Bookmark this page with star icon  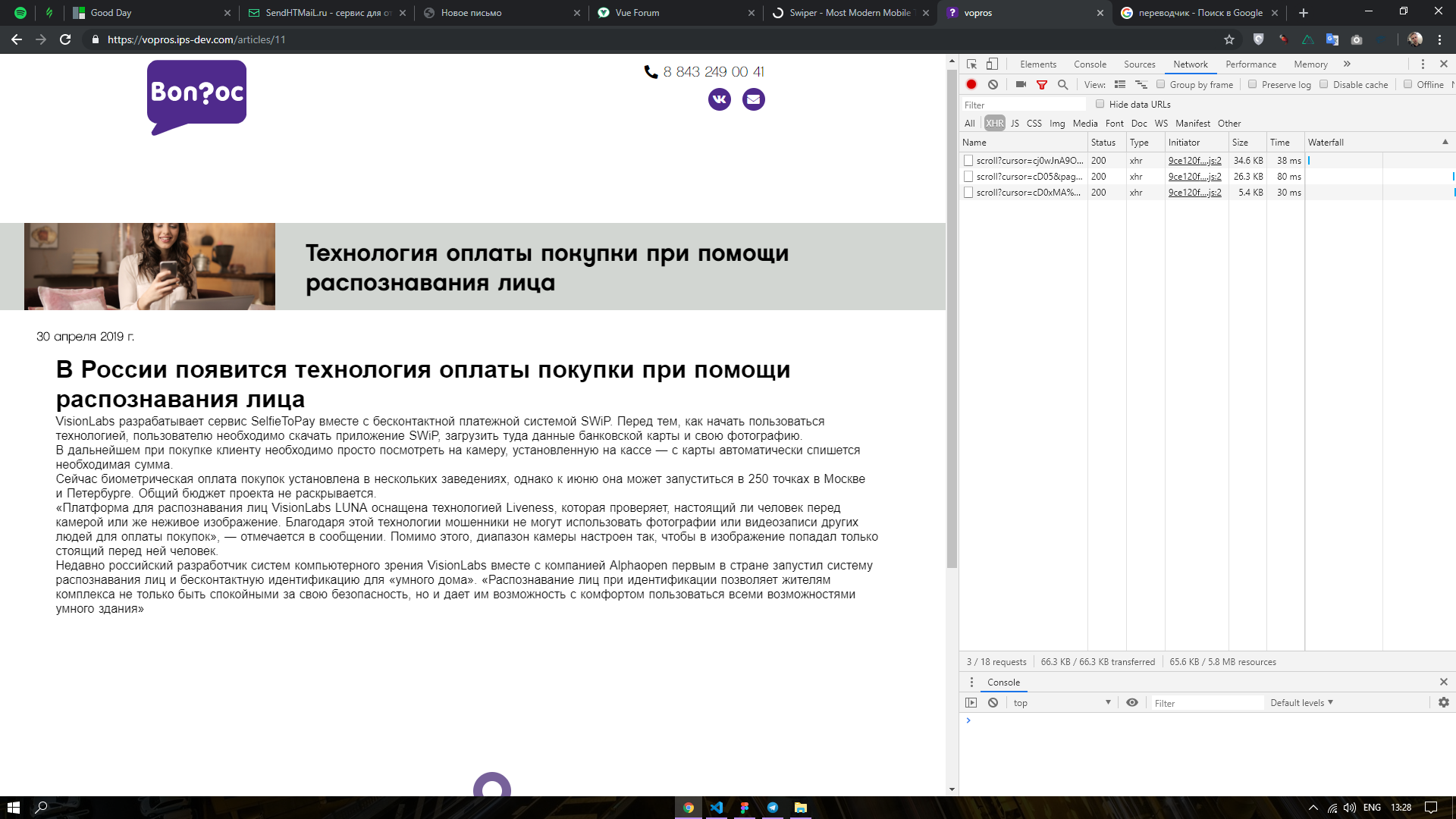[x=1229, y=39]
